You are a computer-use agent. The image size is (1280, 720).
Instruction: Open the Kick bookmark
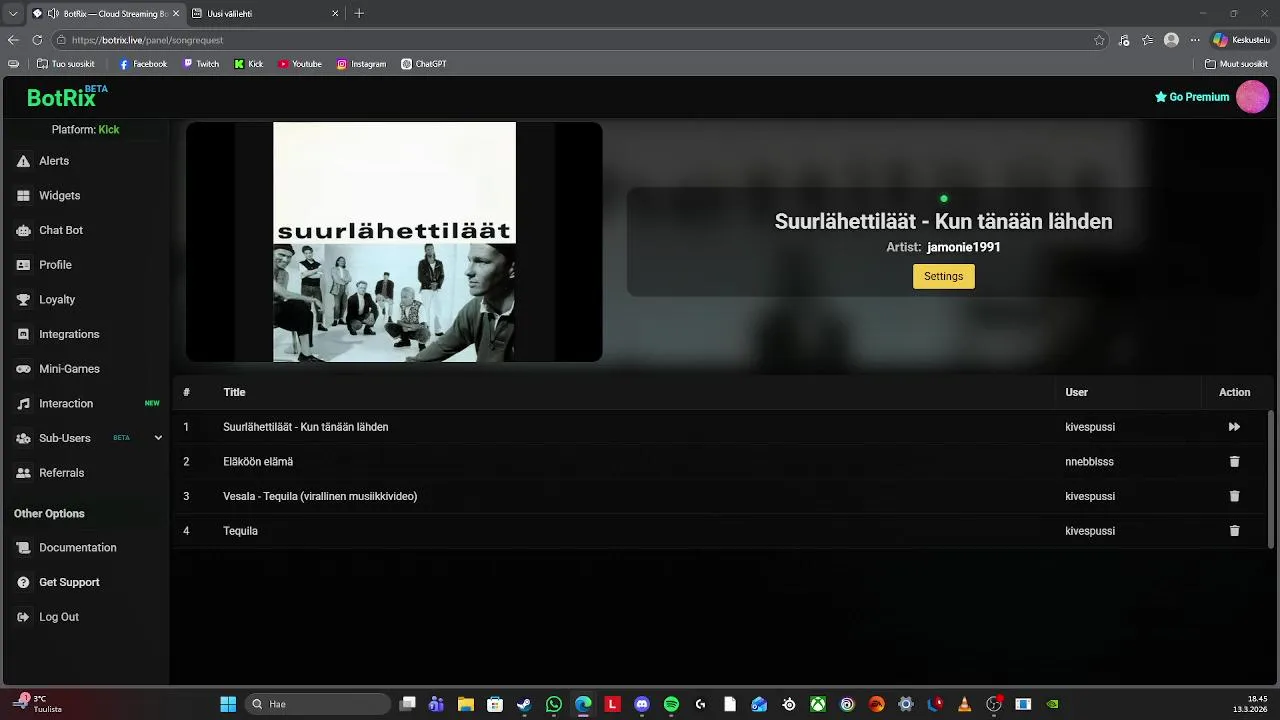tap(249, 64)
